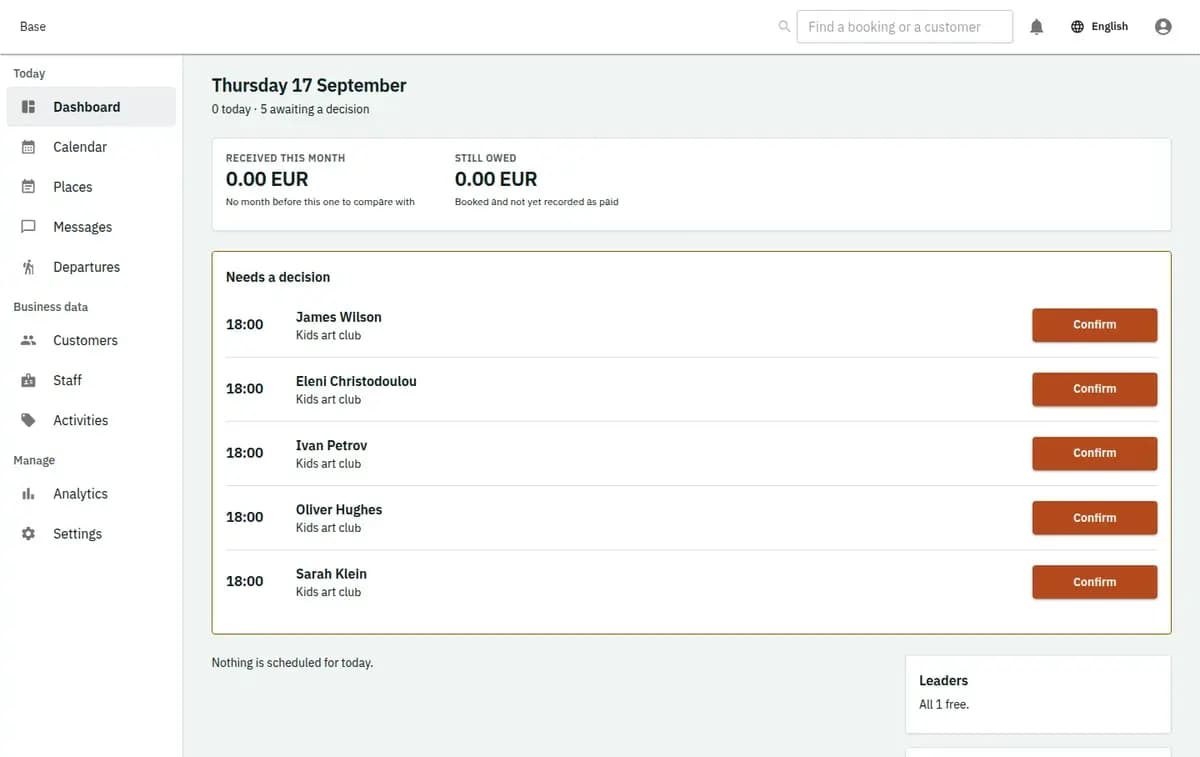Click the Analytics bar chart icon

[29, 494]
